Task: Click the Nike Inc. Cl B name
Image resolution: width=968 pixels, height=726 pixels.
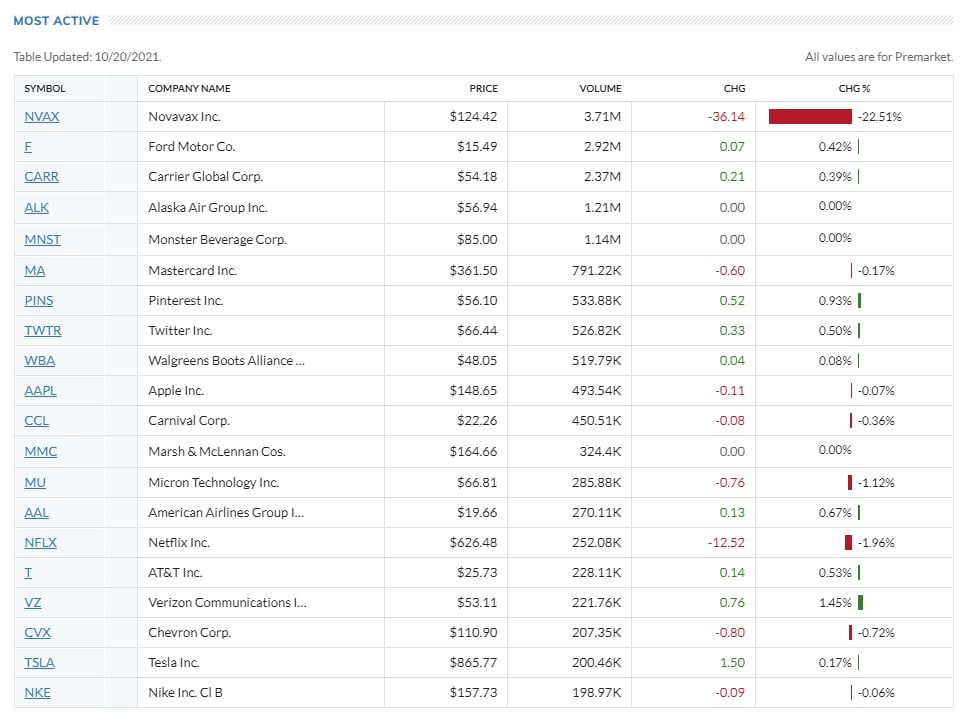Action: (185, 693)
